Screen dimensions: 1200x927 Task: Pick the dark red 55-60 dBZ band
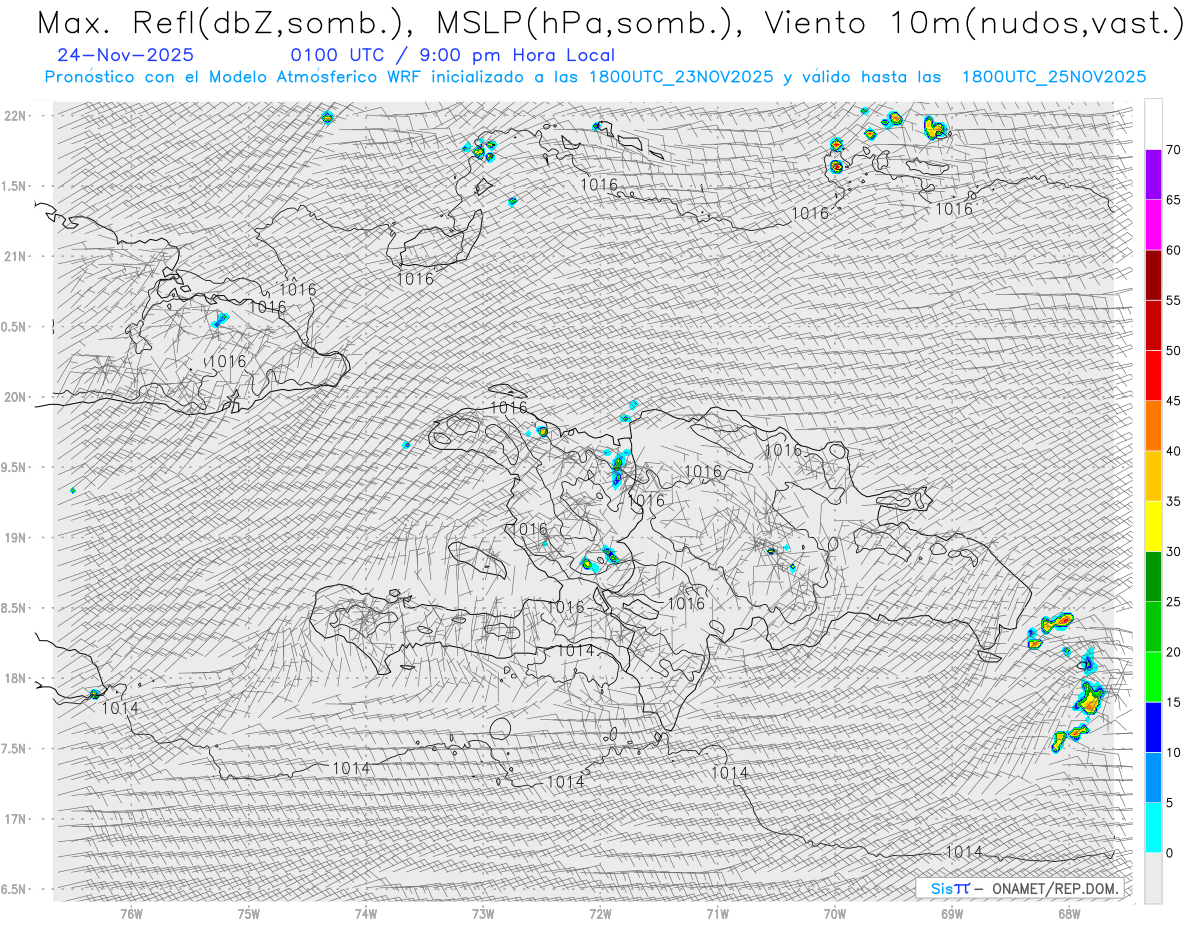pos(1153,275)
